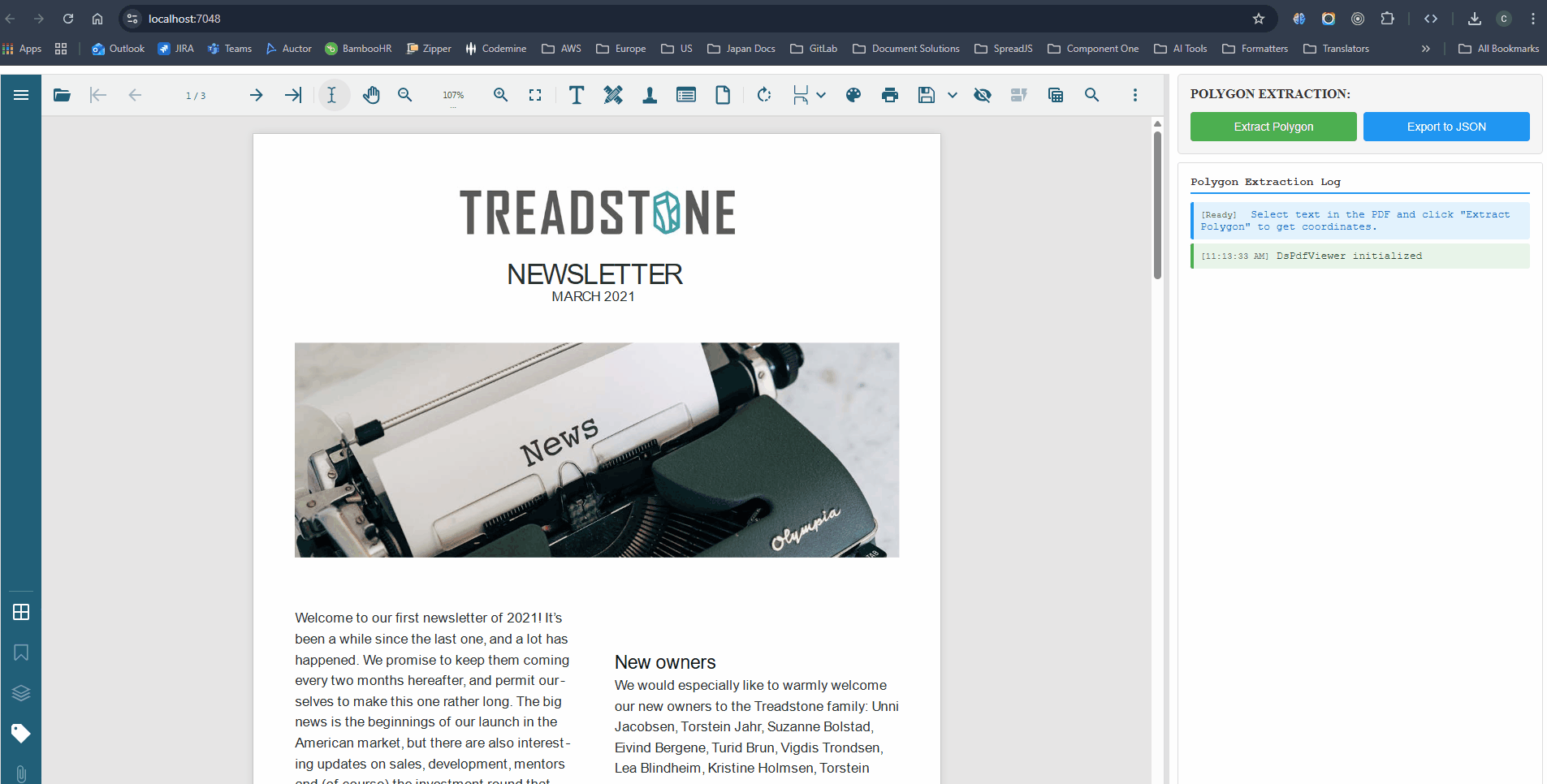Viewport: 1547px width, 784px height.
Task: Open the hamburger sidebar menu
Action: tap(21, 95)
